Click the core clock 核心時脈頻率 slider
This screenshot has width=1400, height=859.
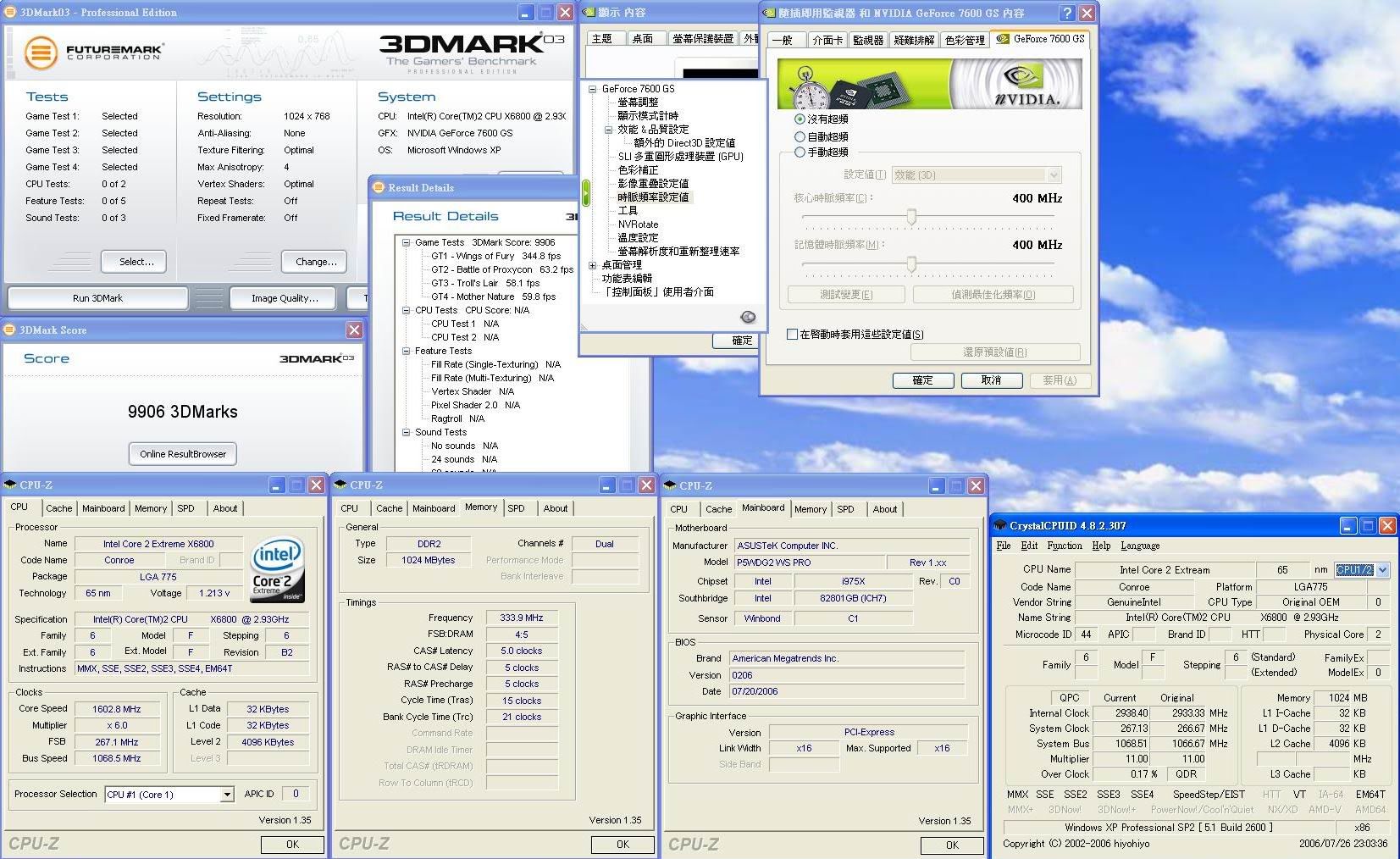tap(911, 218)
